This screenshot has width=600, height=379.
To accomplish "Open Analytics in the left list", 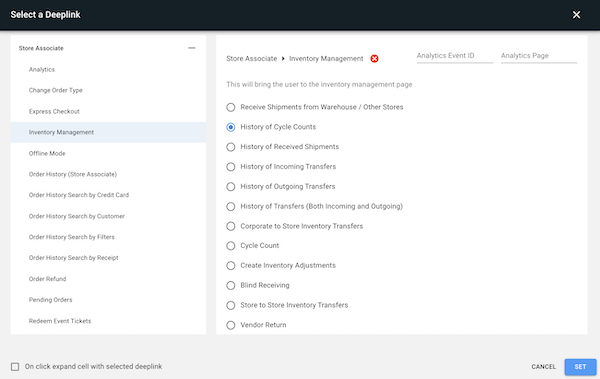I will 108,69.
